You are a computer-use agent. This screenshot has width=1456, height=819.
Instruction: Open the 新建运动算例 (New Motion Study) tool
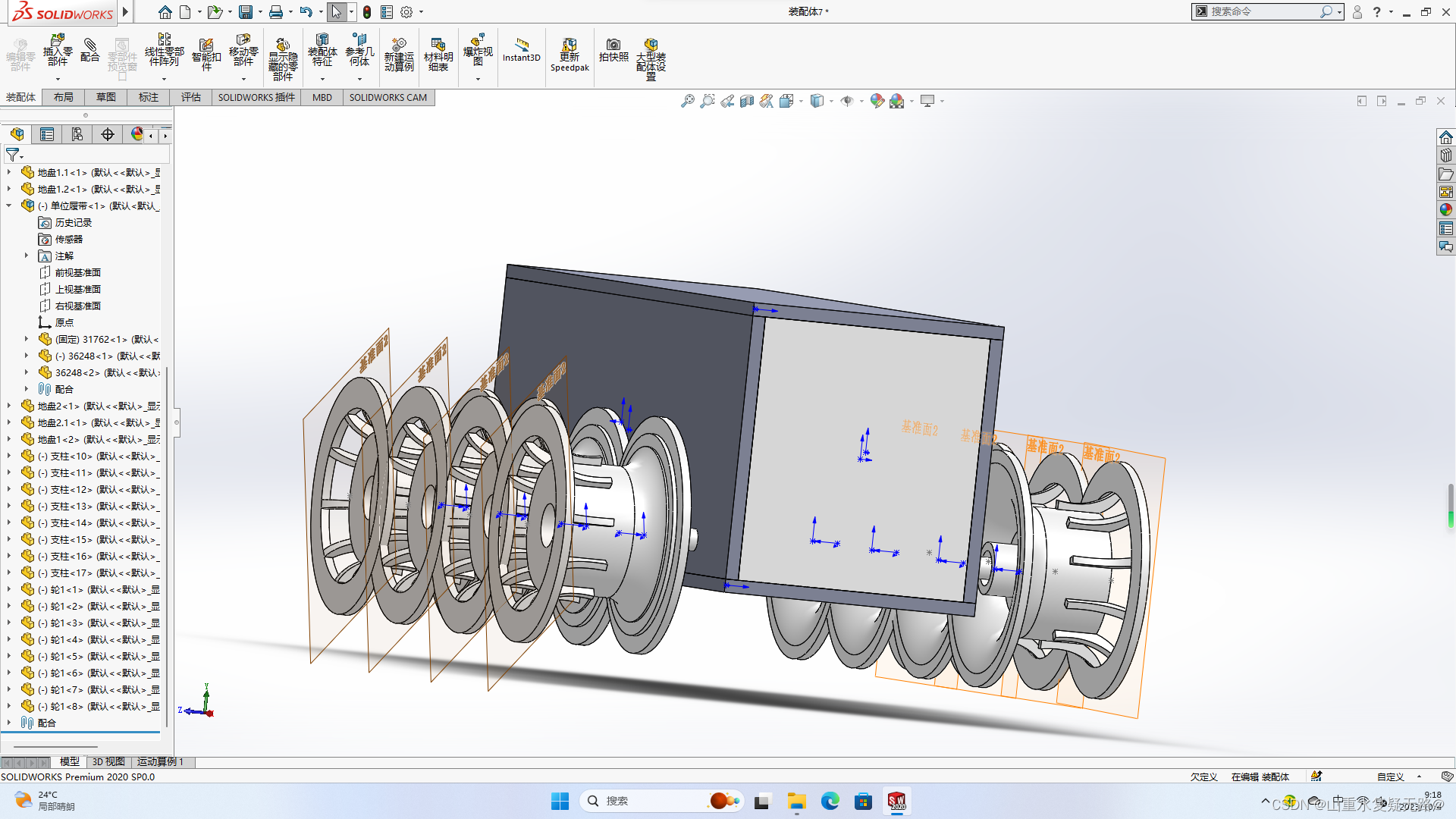point(400,53)
